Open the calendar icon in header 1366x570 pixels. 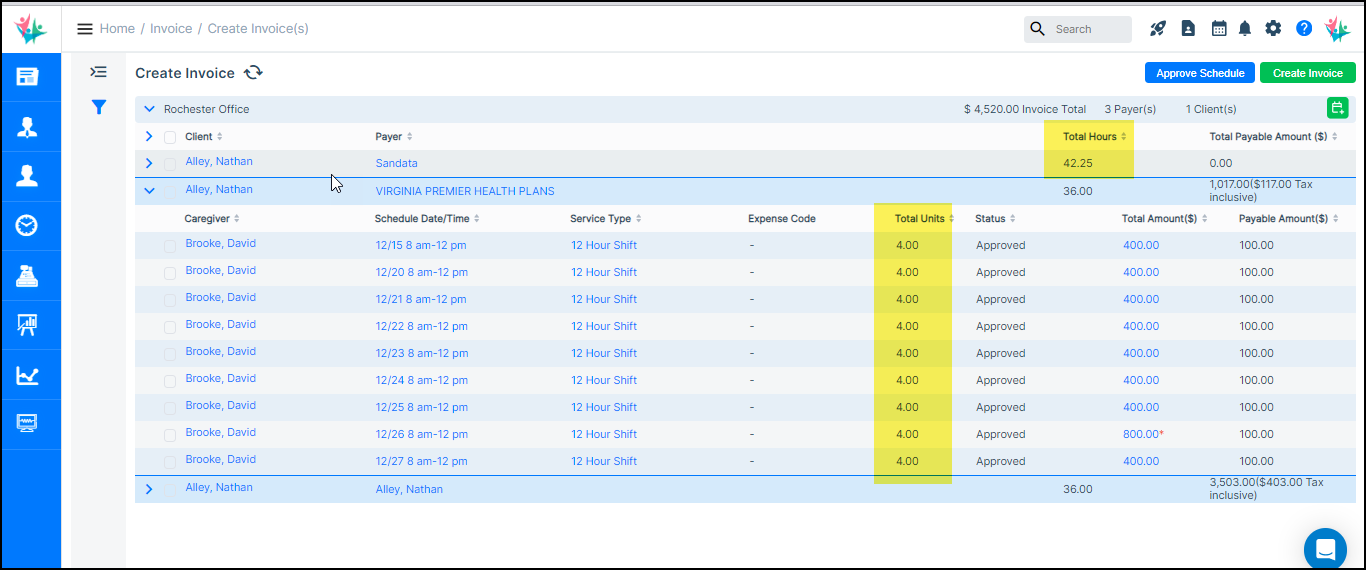point(1219,29)
